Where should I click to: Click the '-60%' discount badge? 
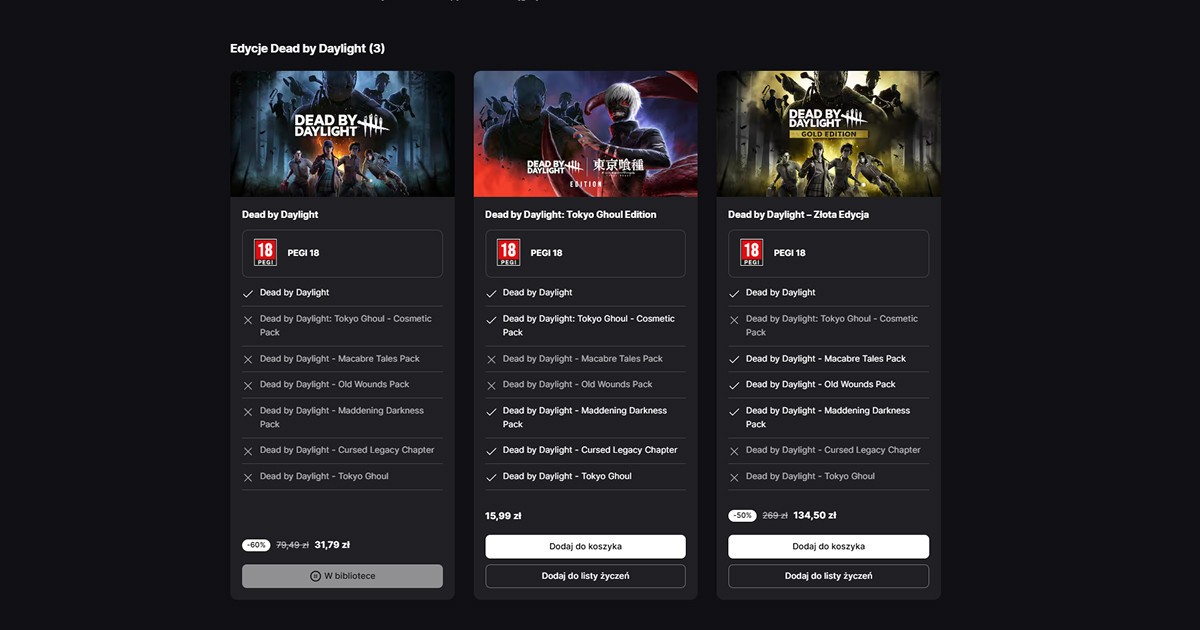[256, 545]
